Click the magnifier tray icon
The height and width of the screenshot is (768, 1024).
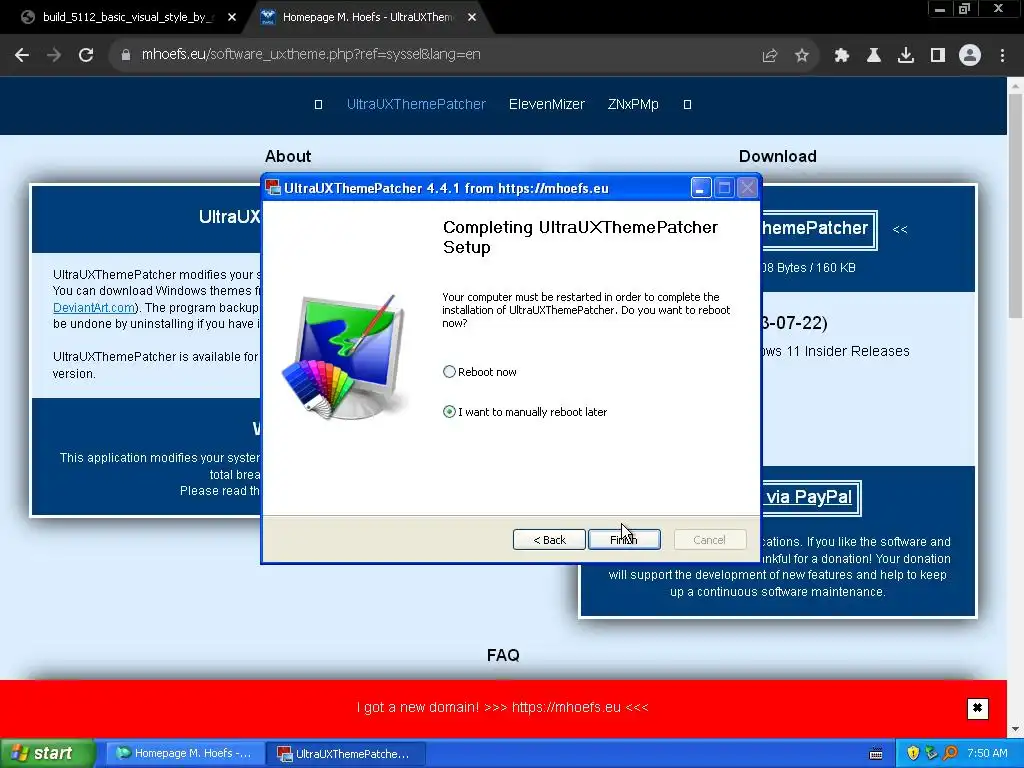pos(950,753)
